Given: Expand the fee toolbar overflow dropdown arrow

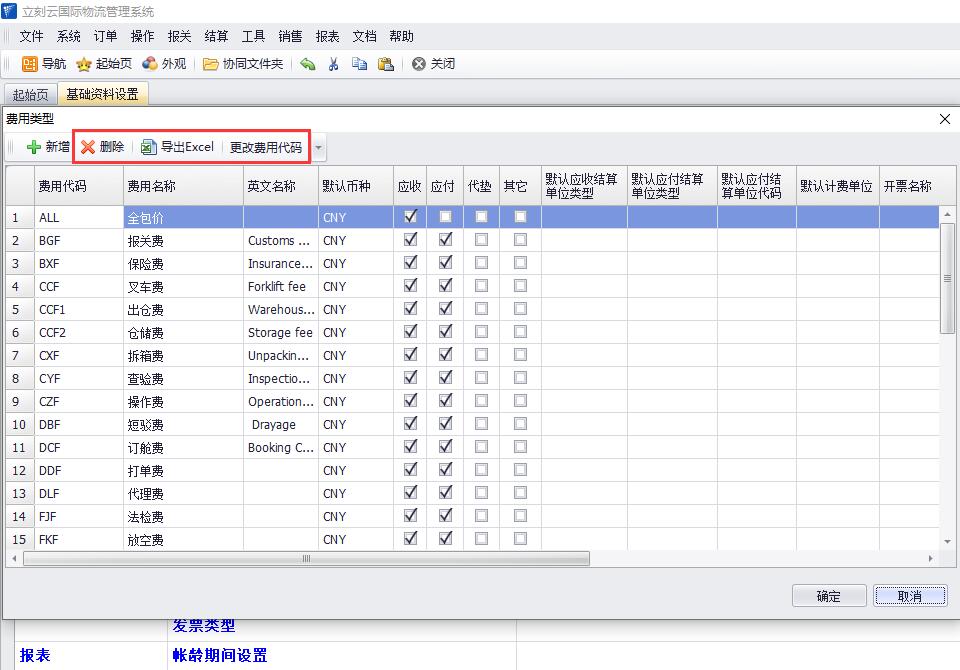Looking at the screenshot, I should 319,148.
